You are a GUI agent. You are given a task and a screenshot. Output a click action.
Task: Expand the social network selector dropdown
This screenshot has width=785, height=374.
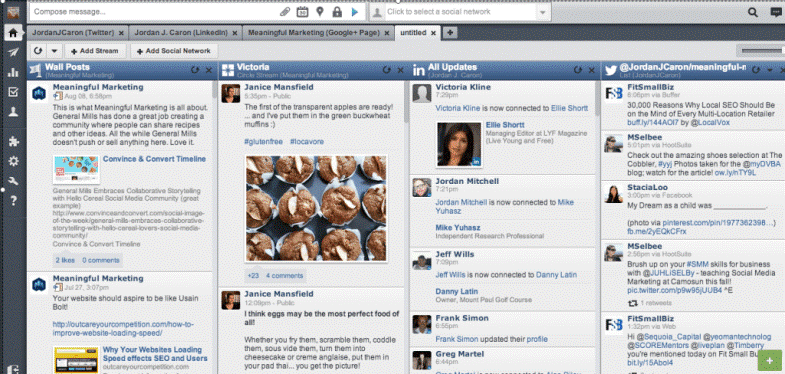tap(542, 12)
